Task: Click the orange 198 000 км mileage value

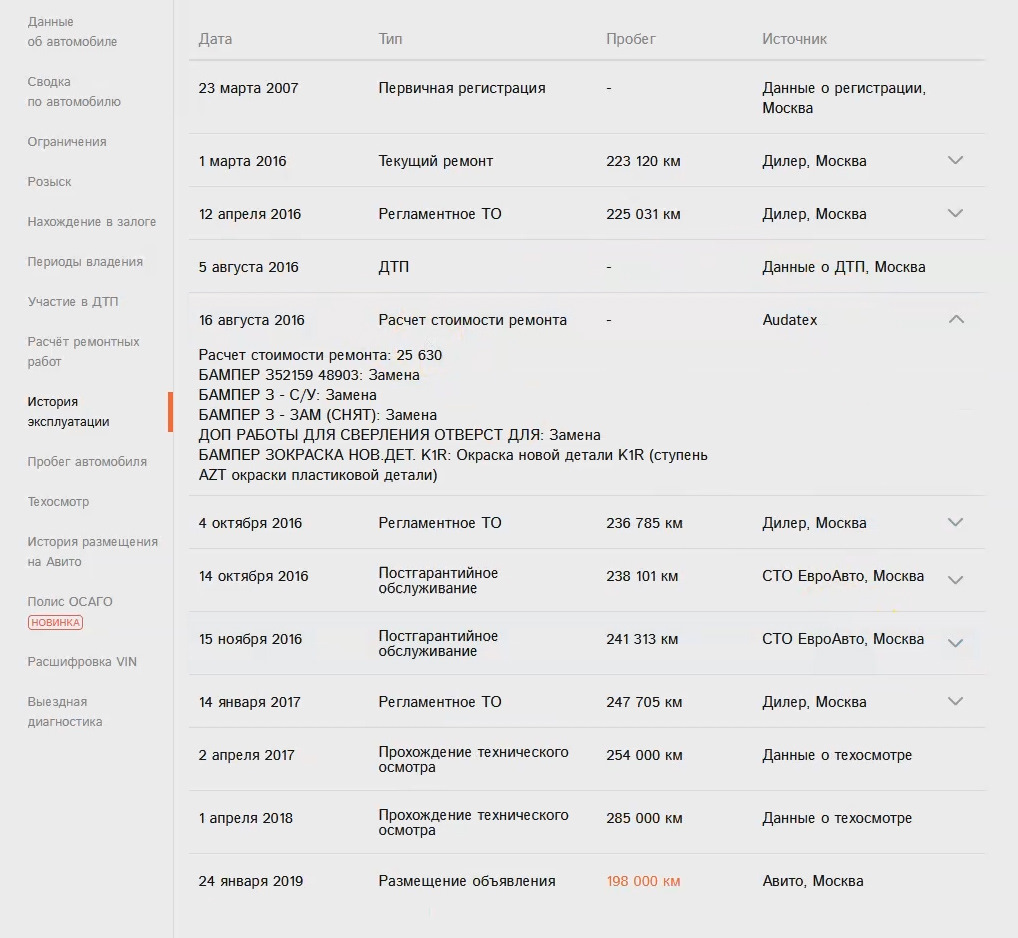Action: coord(643,881)
